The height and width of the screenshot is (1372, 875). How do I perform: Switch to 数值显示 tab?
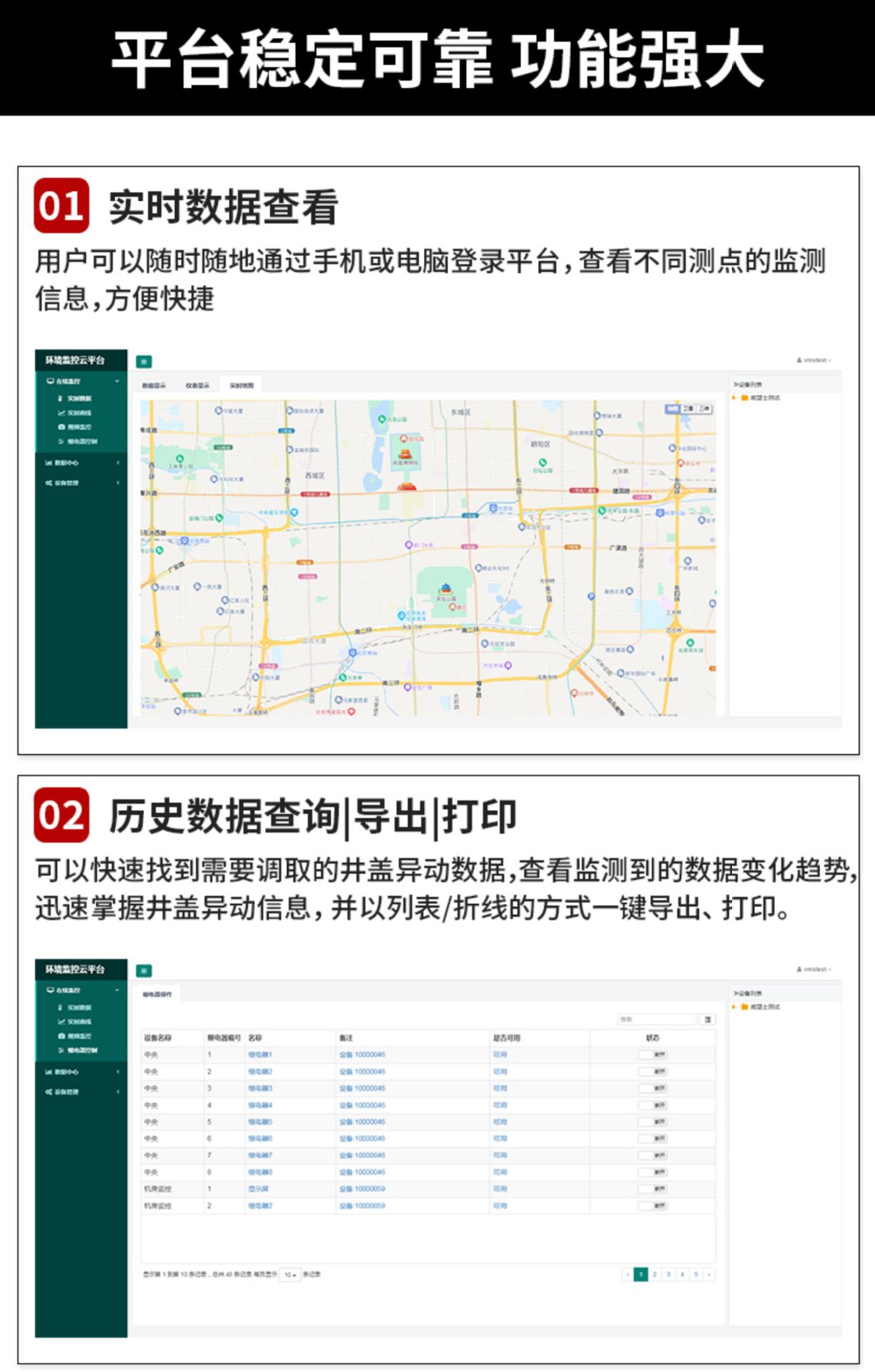(154, 386)
